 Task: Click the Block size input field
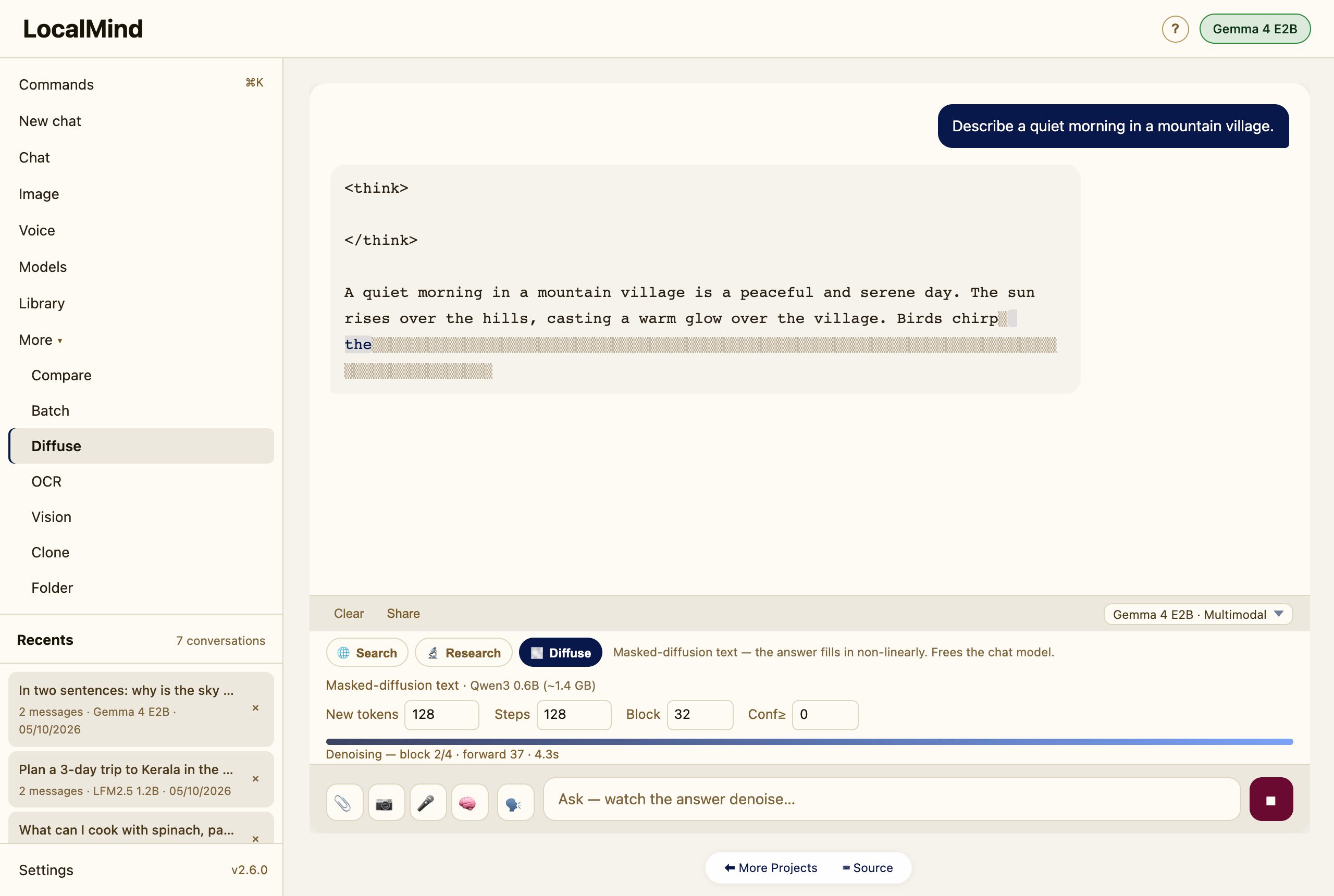pos(700,715)
